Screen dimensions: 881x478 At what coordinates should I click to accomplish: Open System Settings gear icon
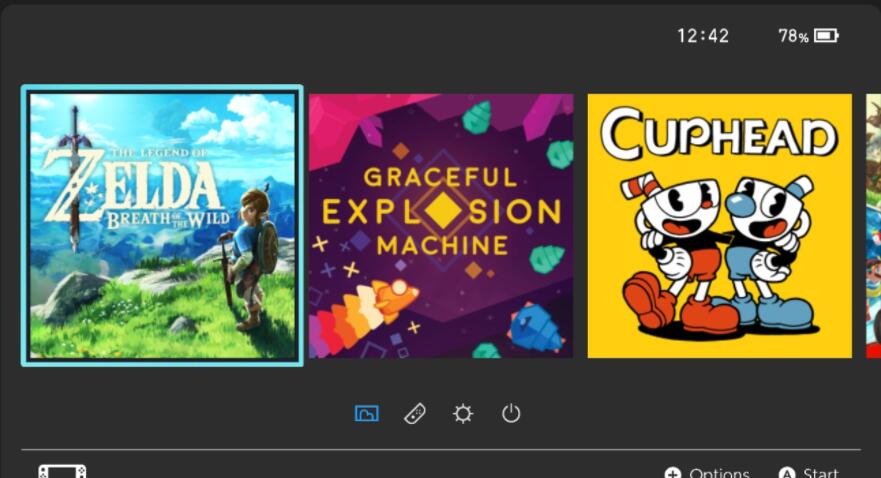[463, 414]
